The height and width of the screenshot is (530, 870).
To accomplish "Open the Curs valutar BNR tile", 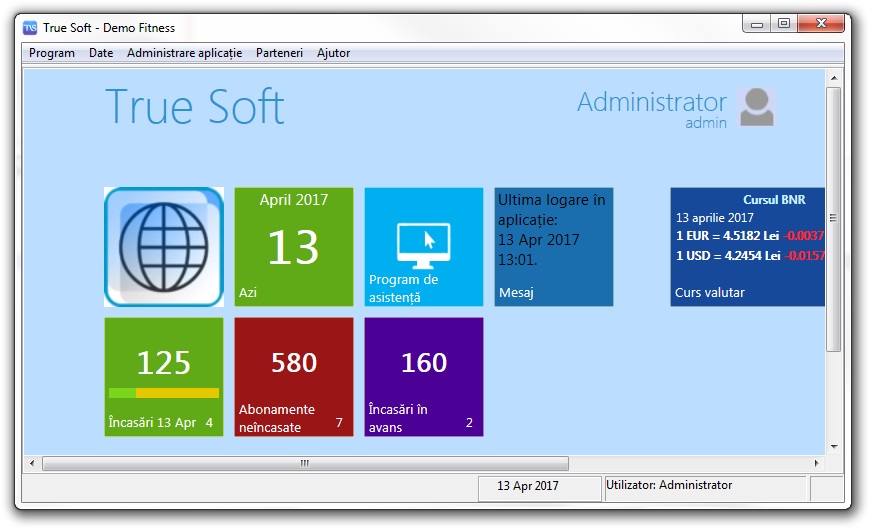I will (747, 247).
